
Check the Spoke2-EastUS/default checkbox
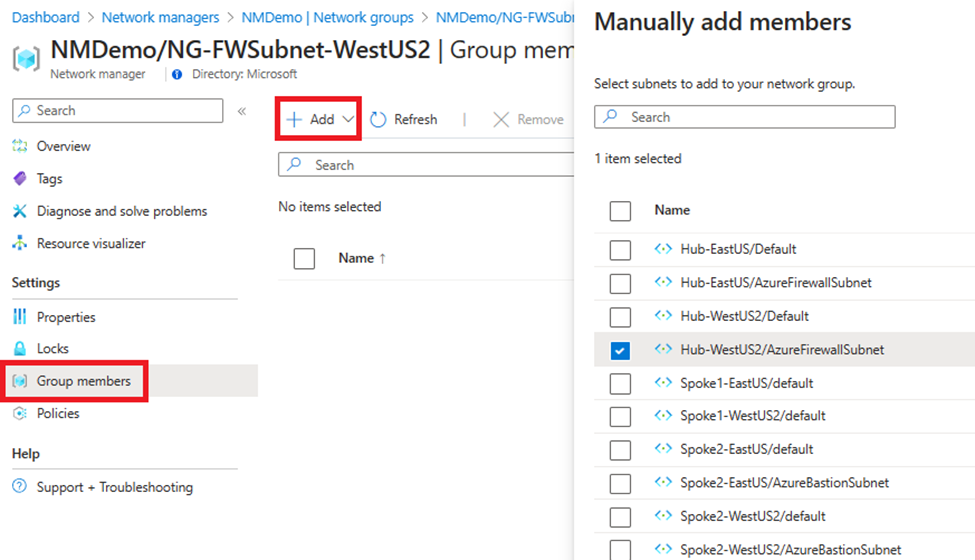620,451
